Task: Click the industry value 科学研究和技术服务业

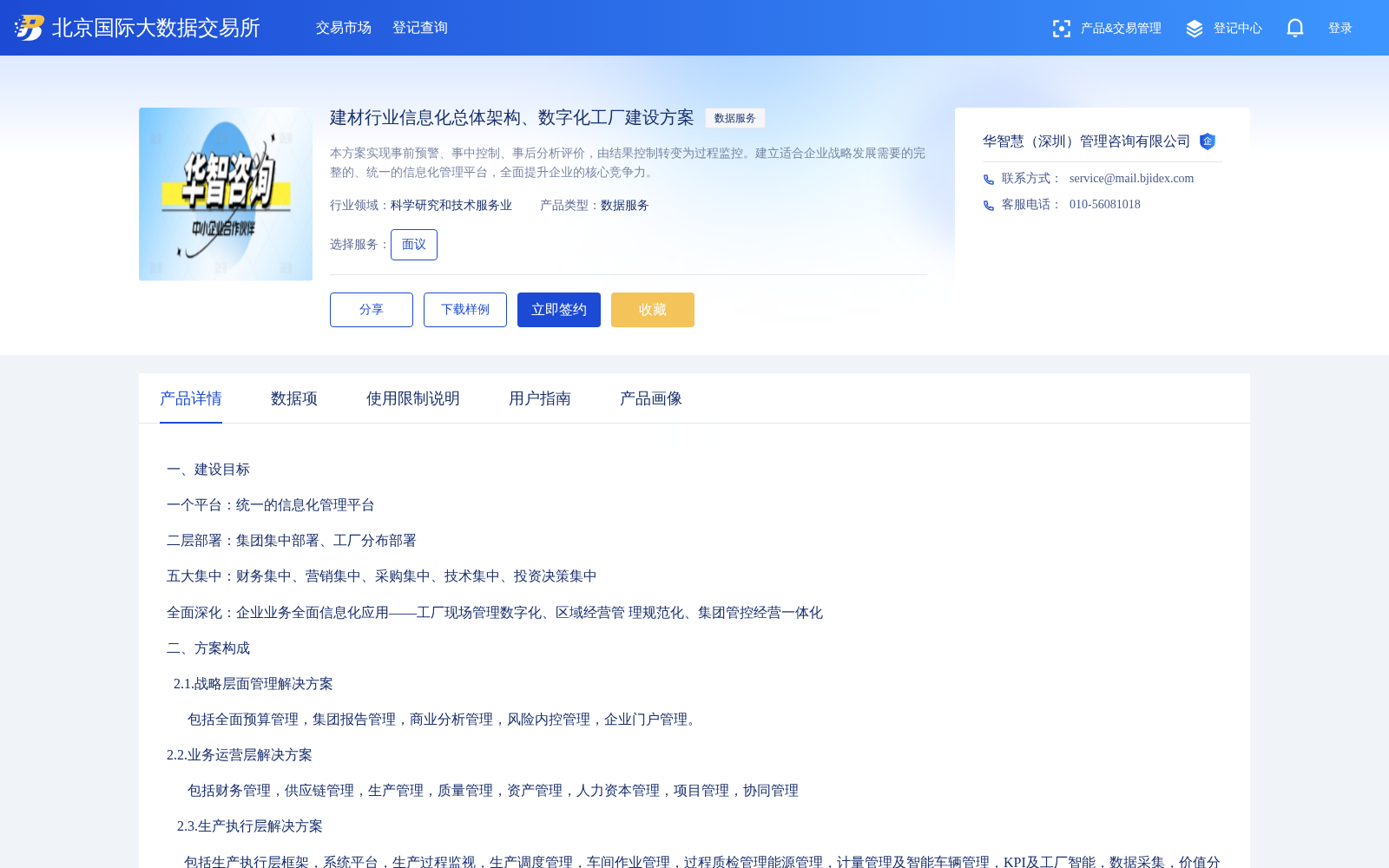Action: (x=451, y=206)
